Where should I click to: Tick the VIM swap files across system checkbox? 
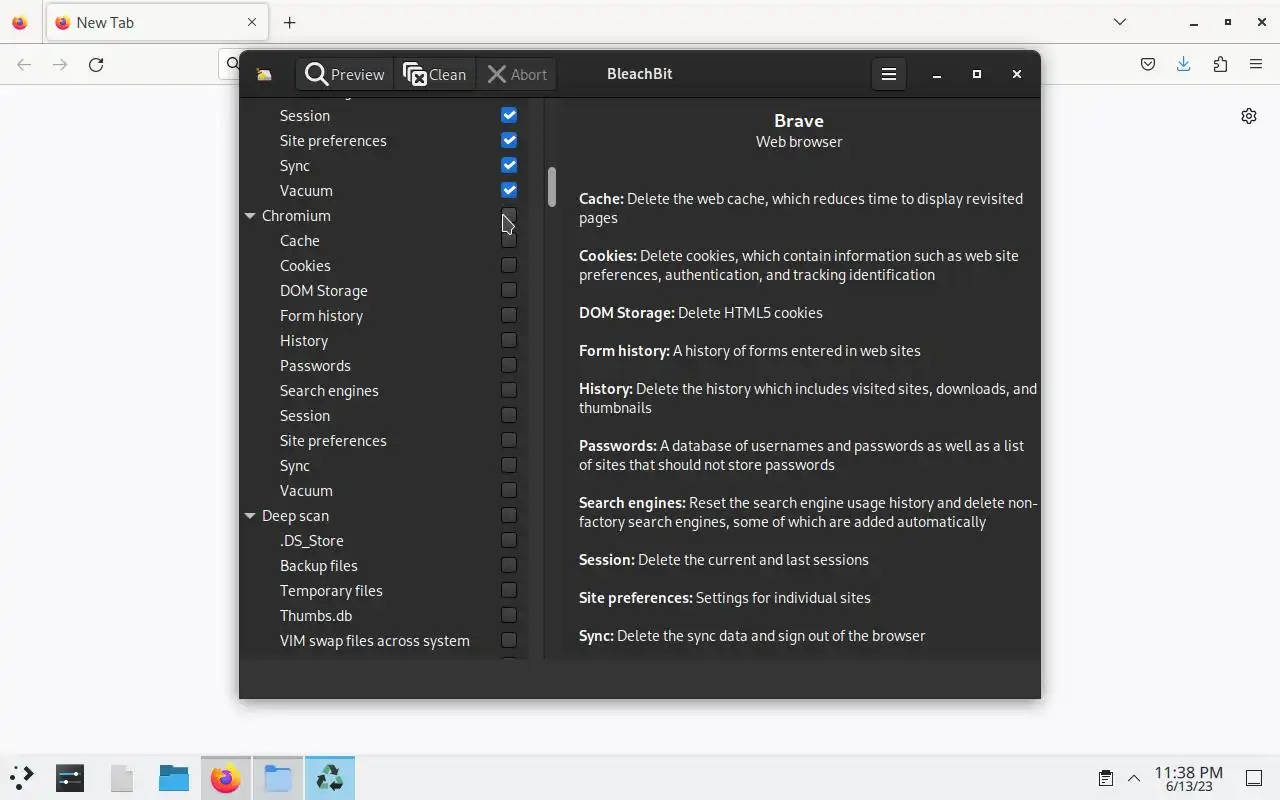coord(509,640)
